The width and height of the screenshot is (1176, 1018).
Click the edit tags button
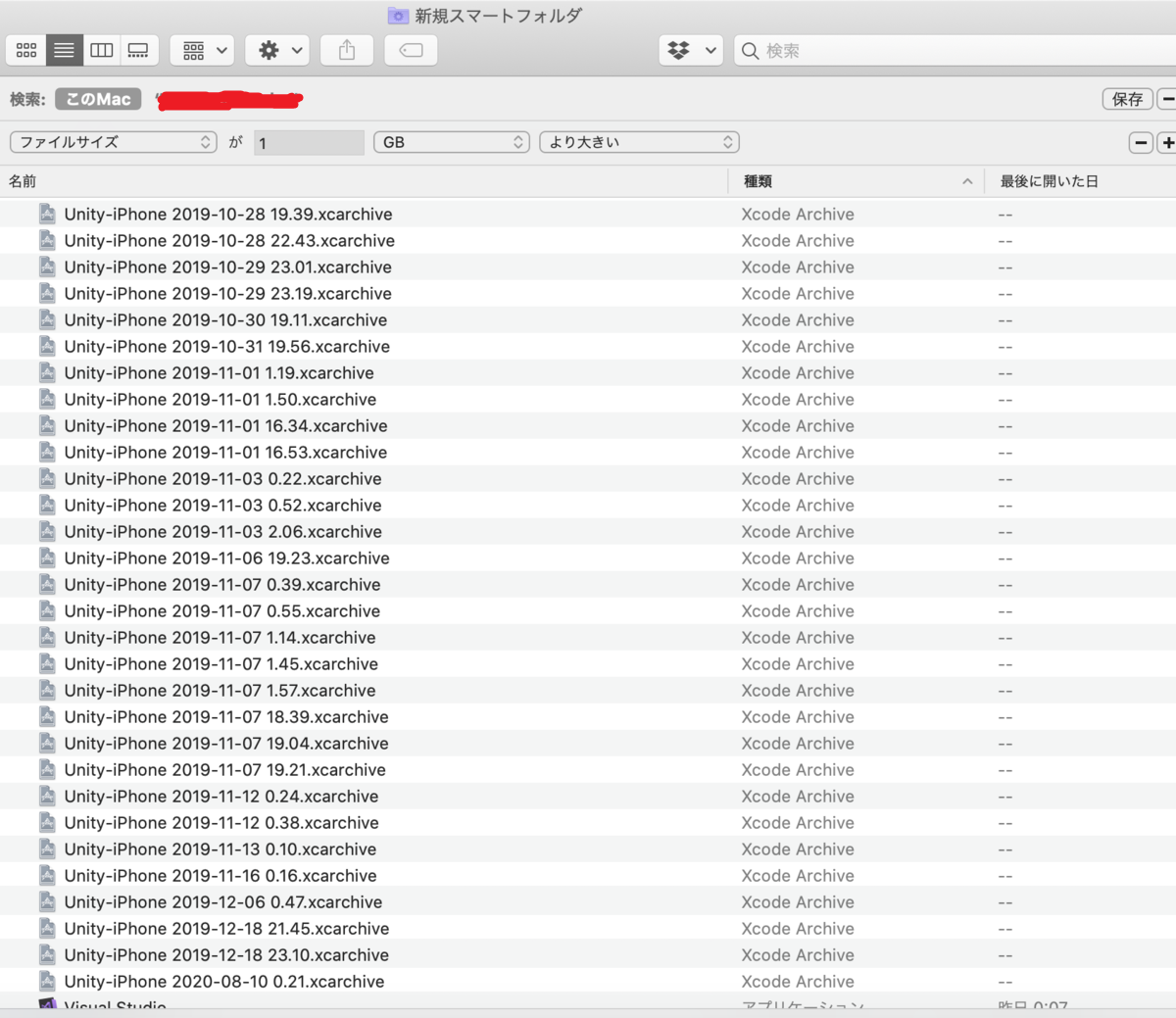pos(411,50)
